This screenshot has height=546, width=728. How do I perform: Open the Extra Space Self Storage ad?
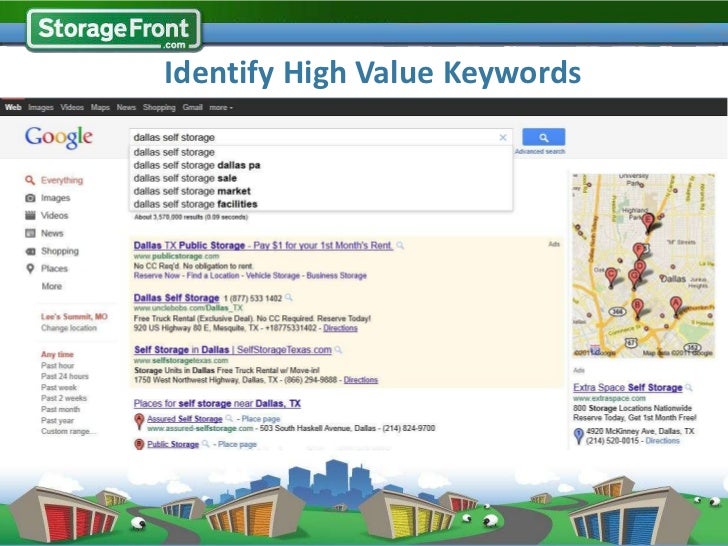[x=628, y=387]
